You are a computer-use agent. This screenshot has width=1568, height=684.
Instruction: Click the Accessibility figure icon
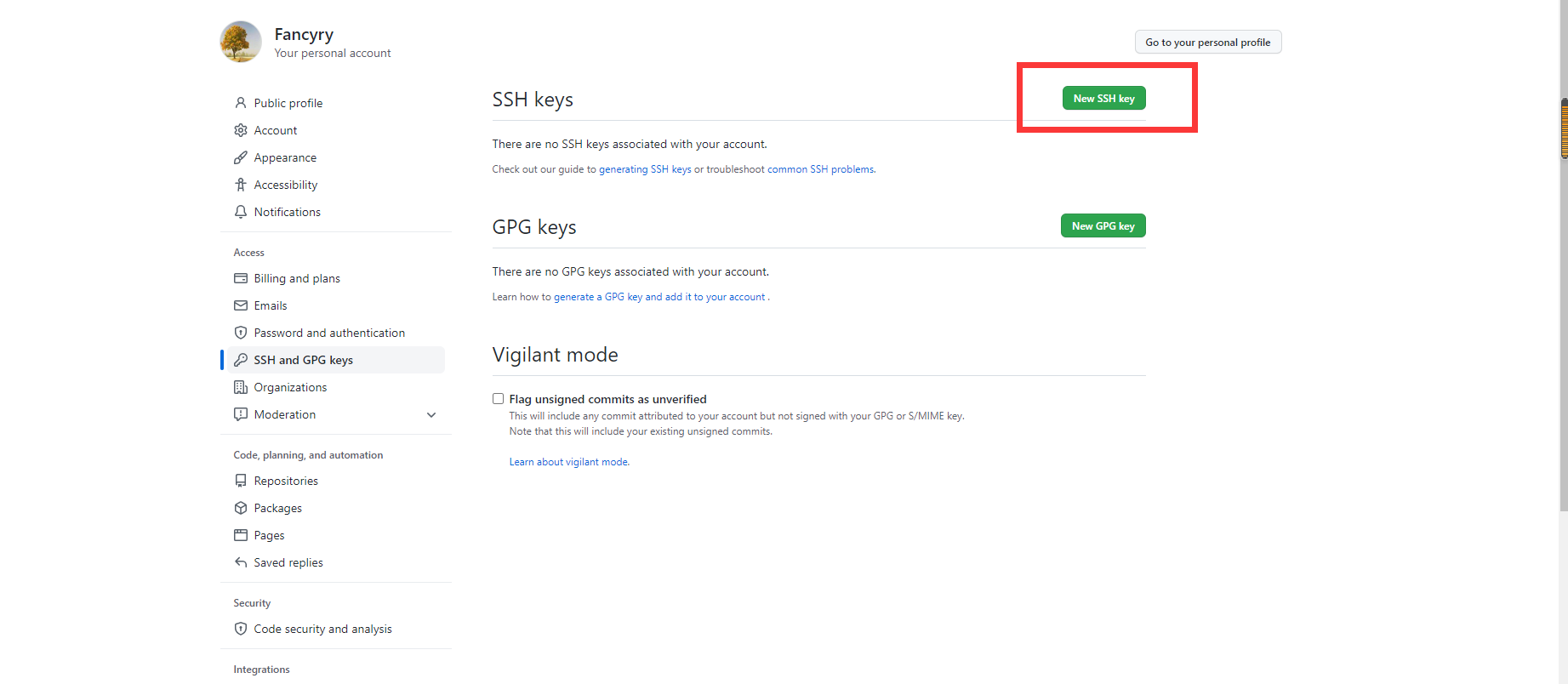[x=241, y=185]
